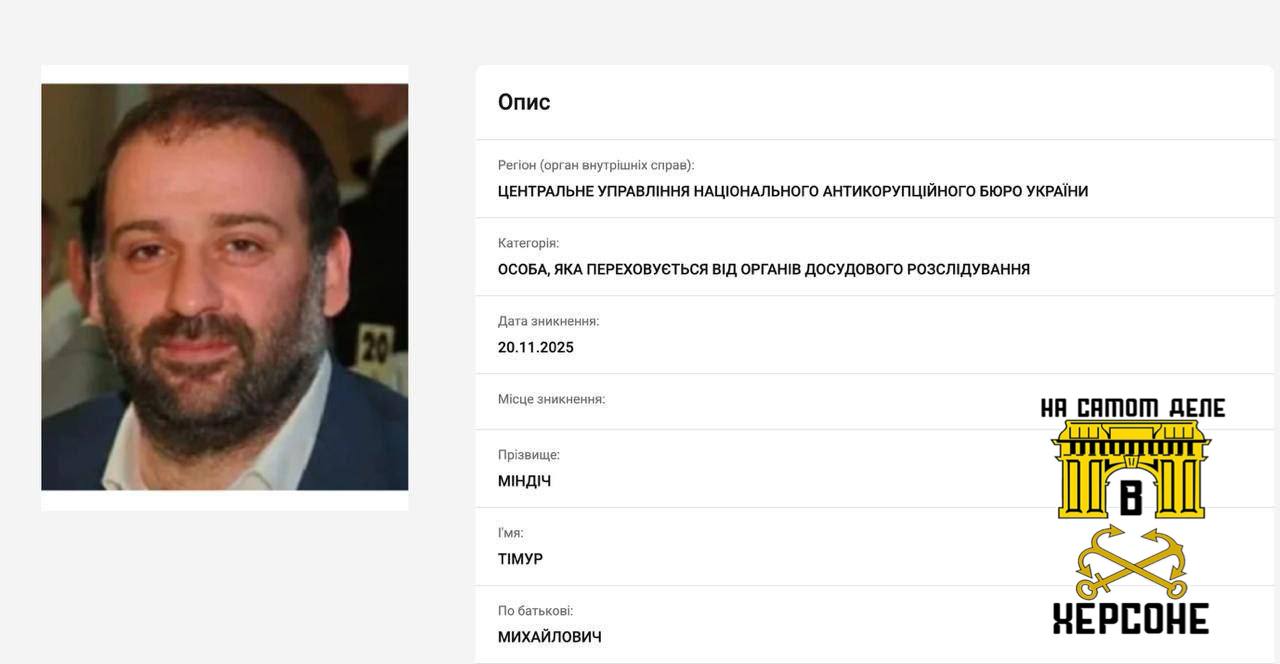Click the "Дата зникнення" label
1280x664 pixels.
pyautogui.click(x=548, y=321)
